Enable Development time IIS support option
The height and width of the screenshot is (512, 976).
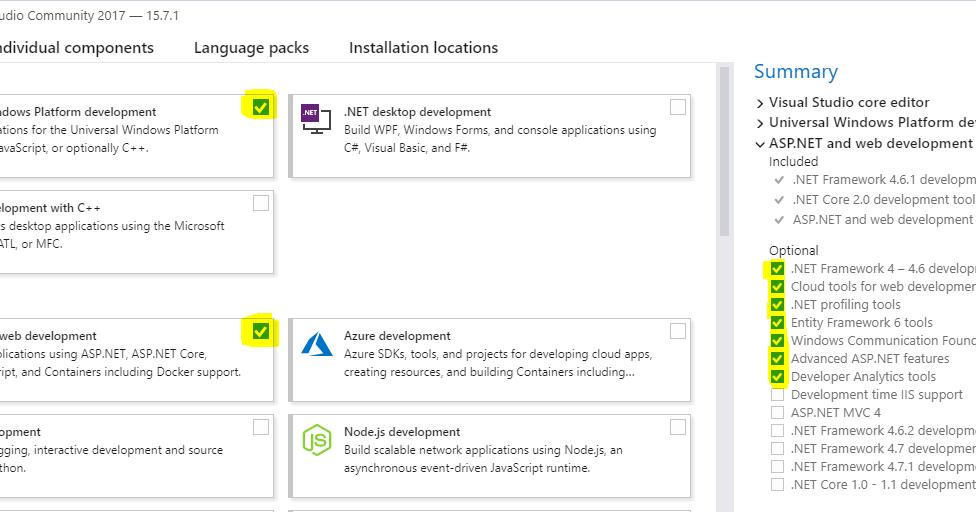(x=777, y=395)
